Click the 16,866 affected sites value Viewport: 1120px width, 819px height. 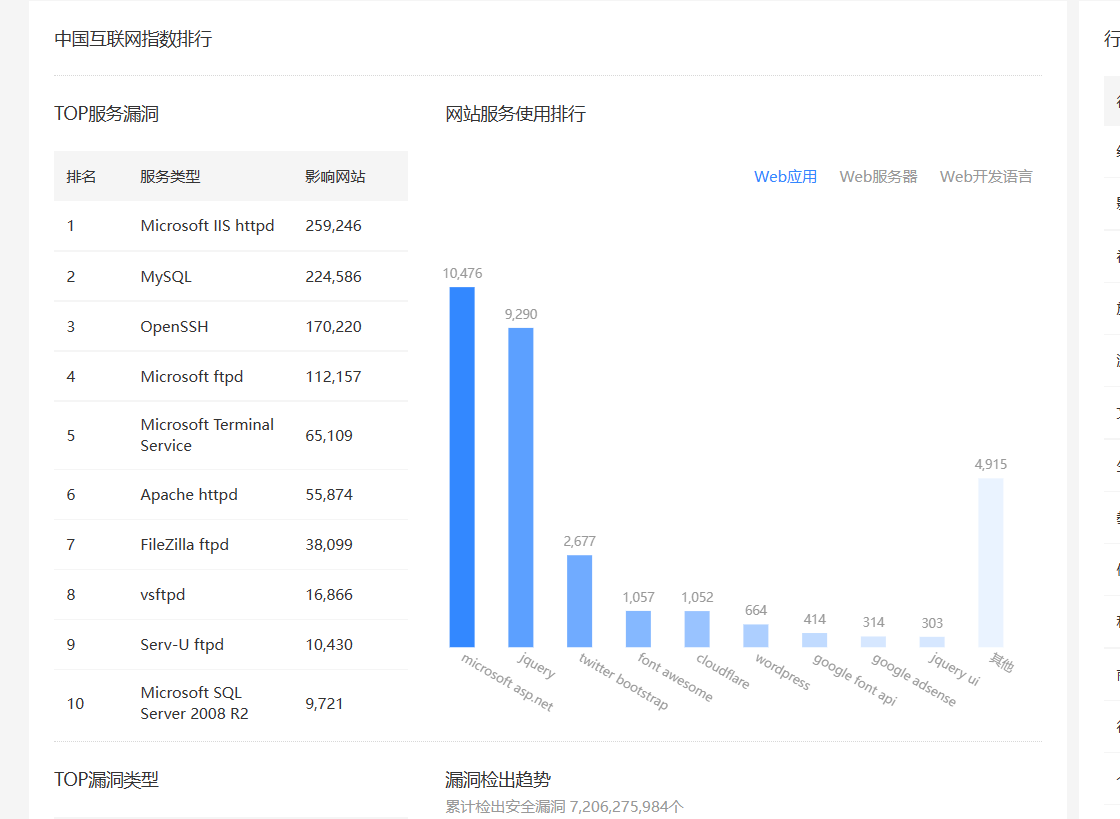(329, 594)
